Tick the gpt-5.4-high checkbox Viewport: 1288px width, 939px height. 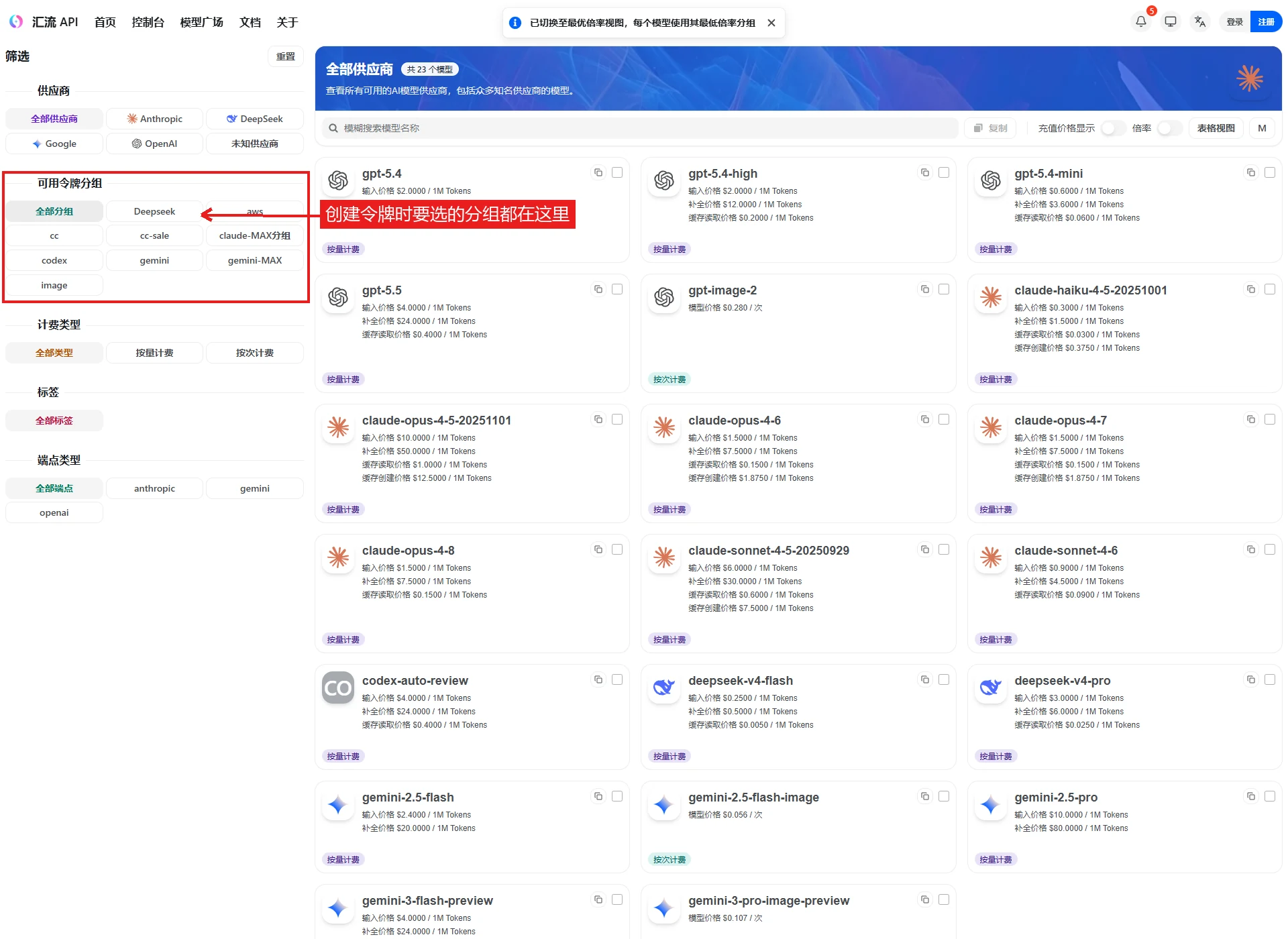tap(943, 173)
